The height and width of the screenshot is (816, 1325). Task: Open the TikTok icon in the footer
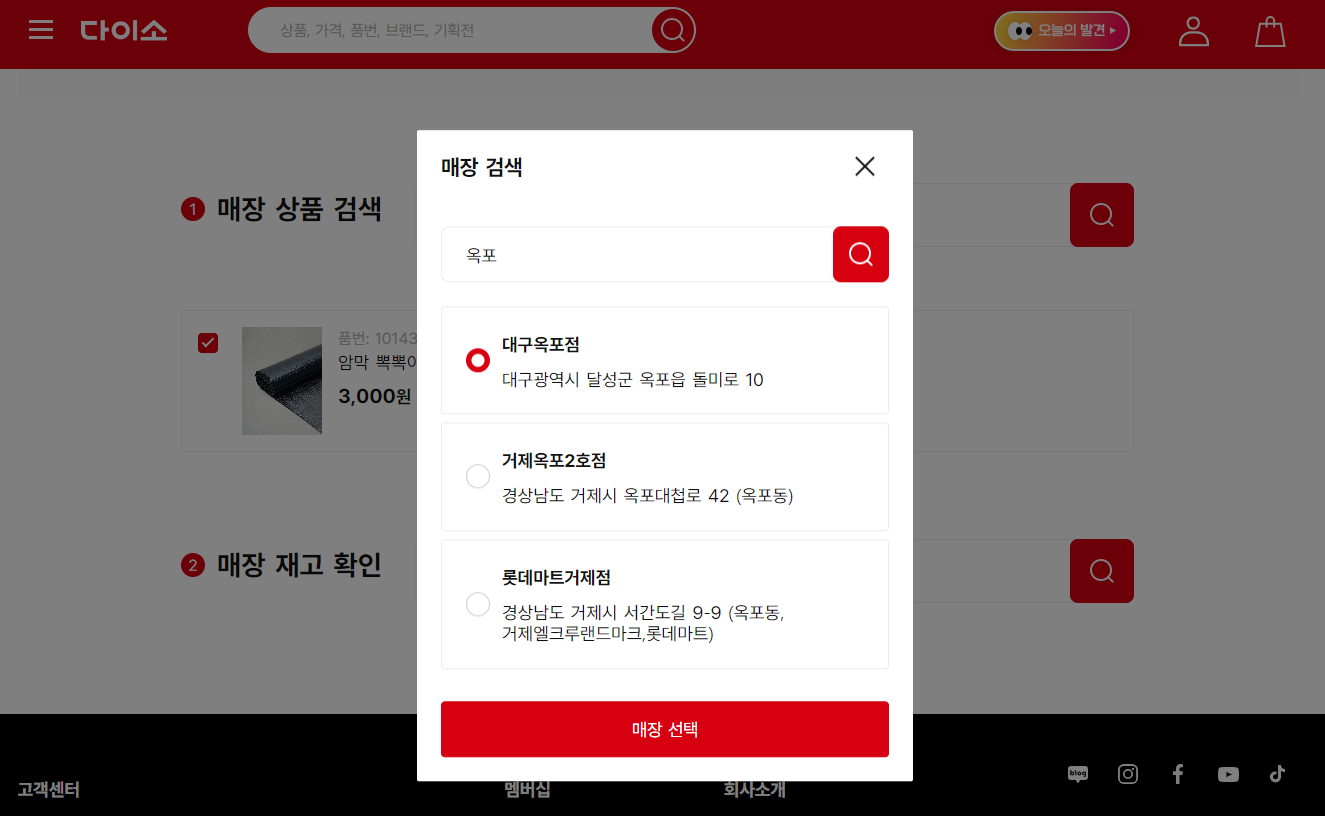click(x=1277, y=774)
